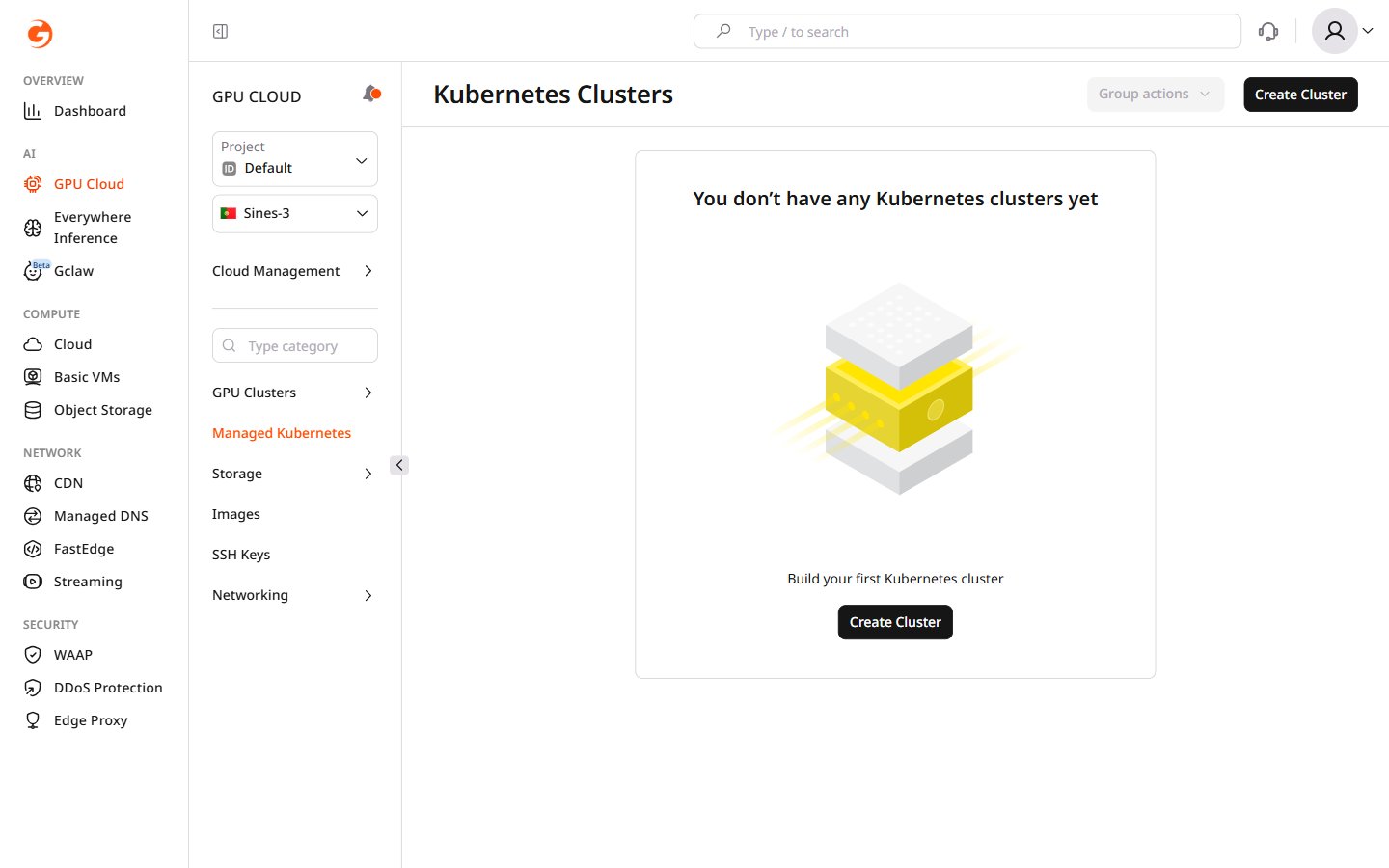Click the DDoS Protection icon
Image resolution: width=1389 pixels, height=868 pixels.
[33, 688]
